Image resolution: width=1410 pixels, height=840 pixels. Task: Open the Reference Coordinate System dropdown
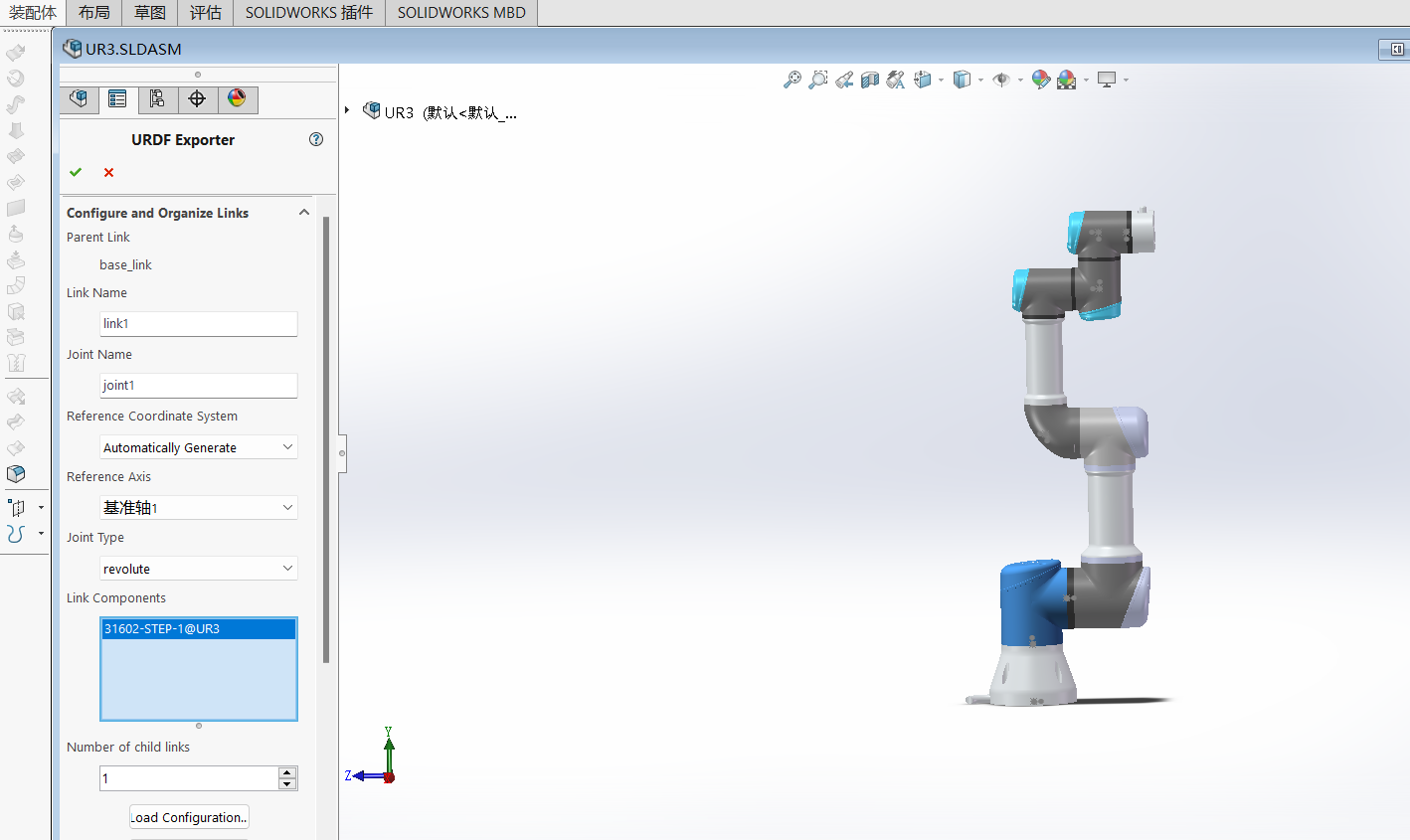[x=288, y=446]
